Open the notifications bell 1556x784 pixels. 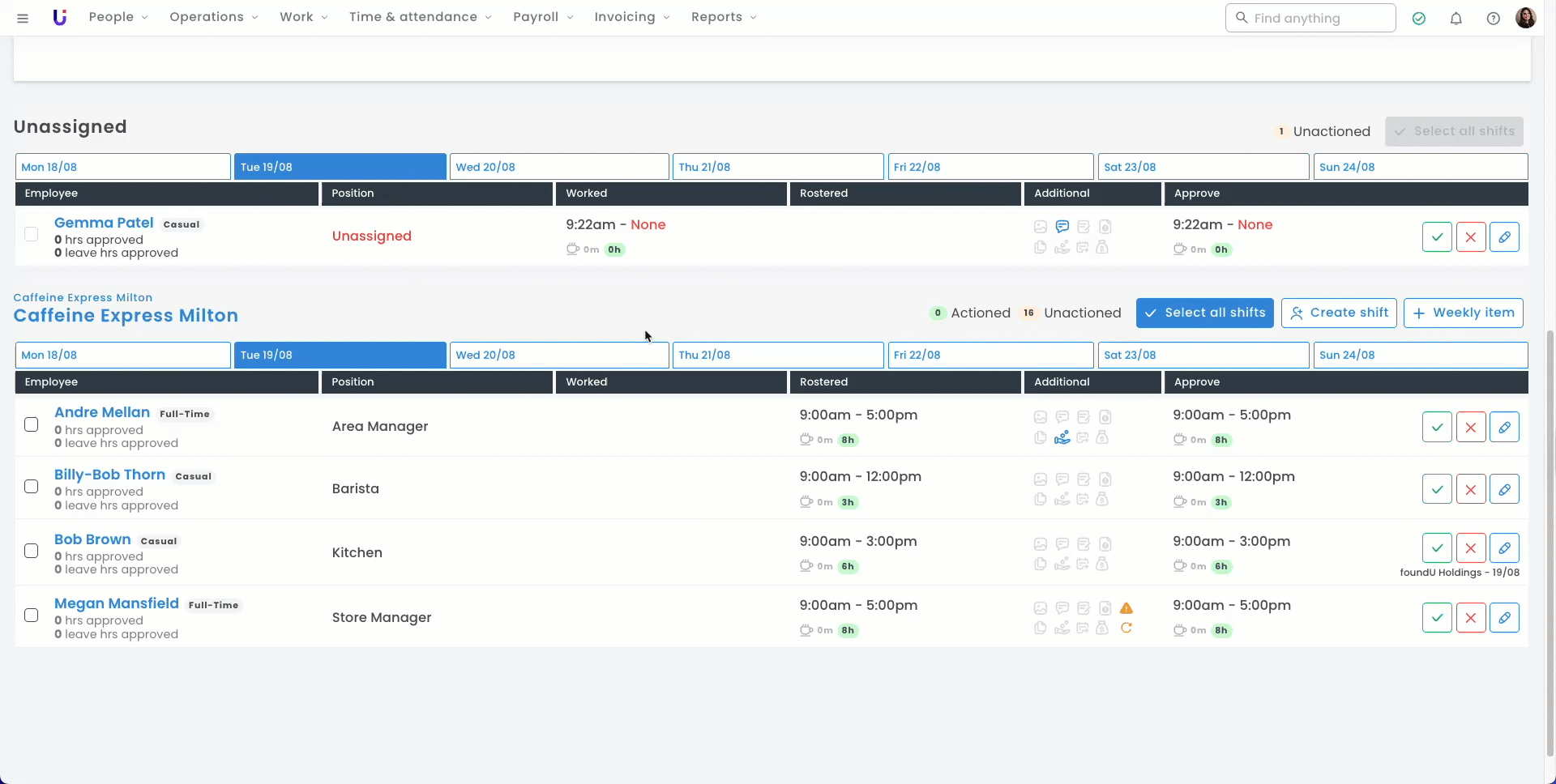(1456, 18)
